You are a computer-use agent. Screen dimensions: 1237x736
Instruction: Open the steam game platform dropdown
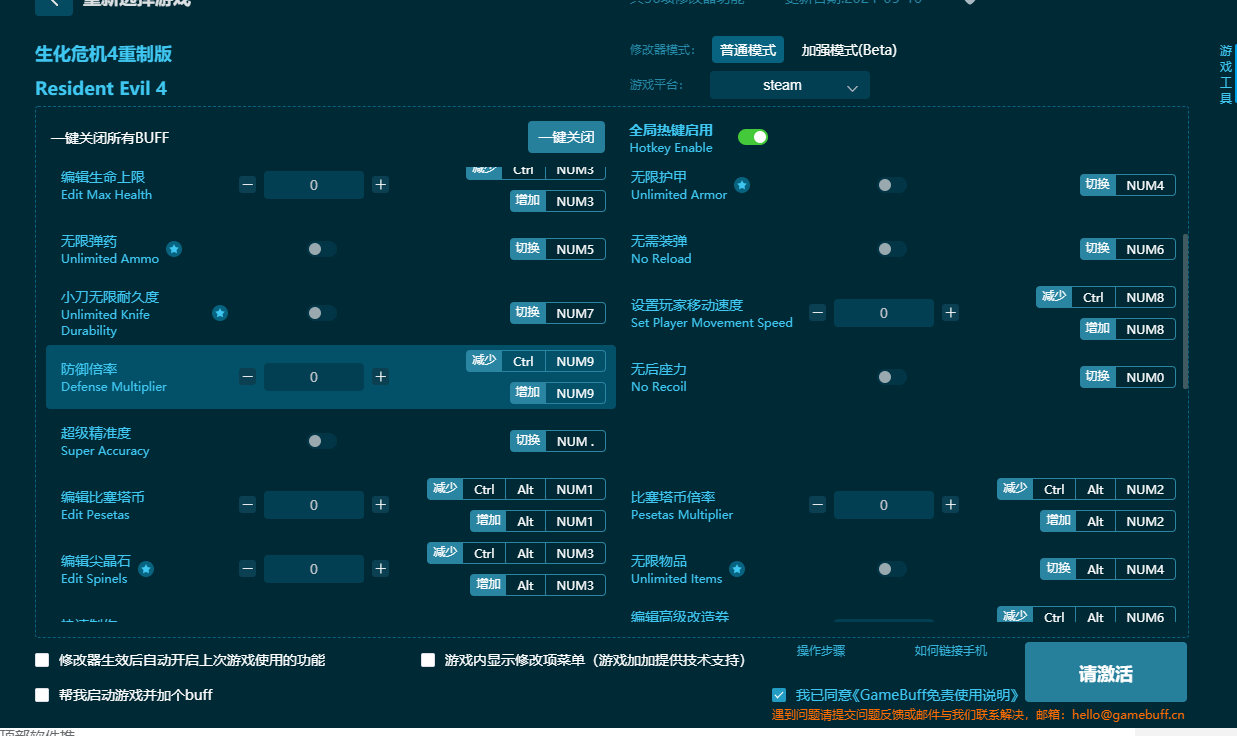coord(790,85)
